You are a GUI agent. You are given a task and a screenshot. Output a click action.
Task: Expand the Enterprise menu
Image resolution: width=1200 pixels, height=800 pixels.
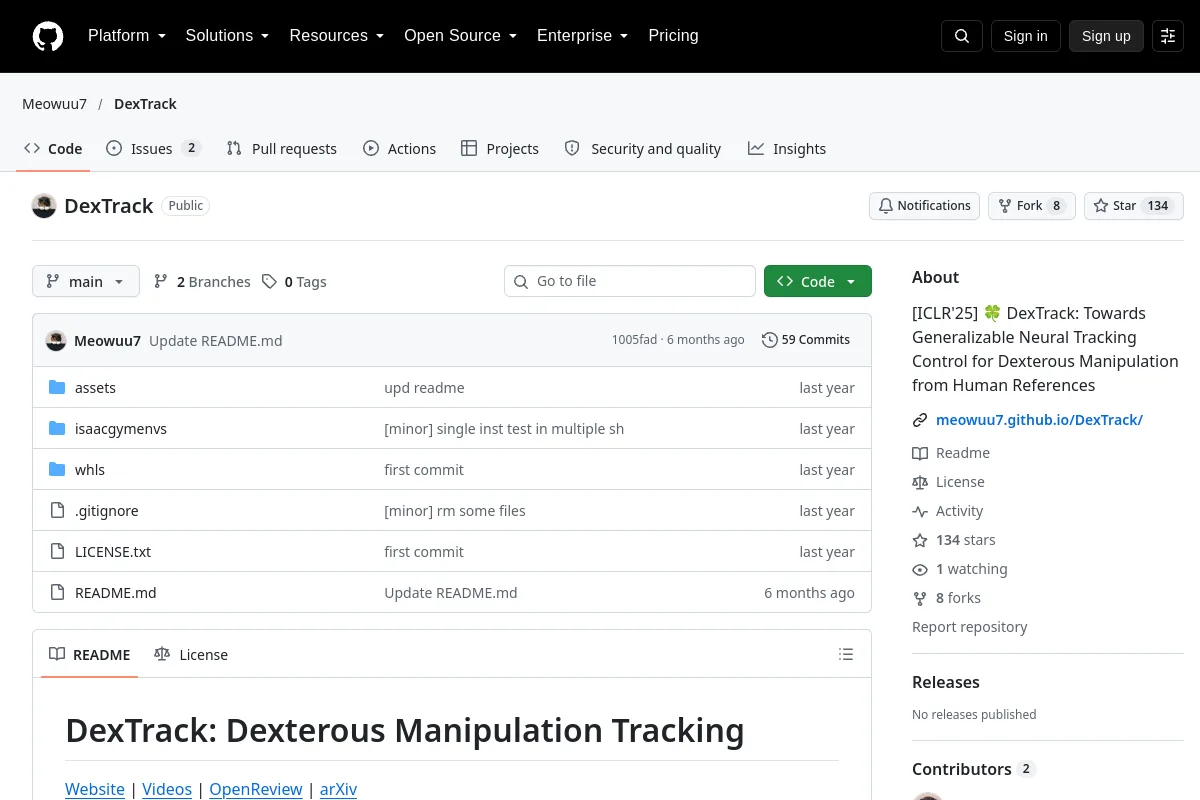tap(582, 36)
